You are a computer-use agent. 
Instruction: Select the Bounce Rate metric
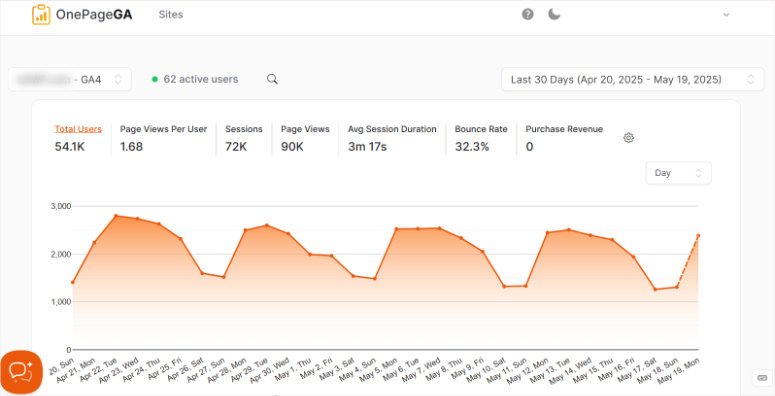[x=481, y=129]
